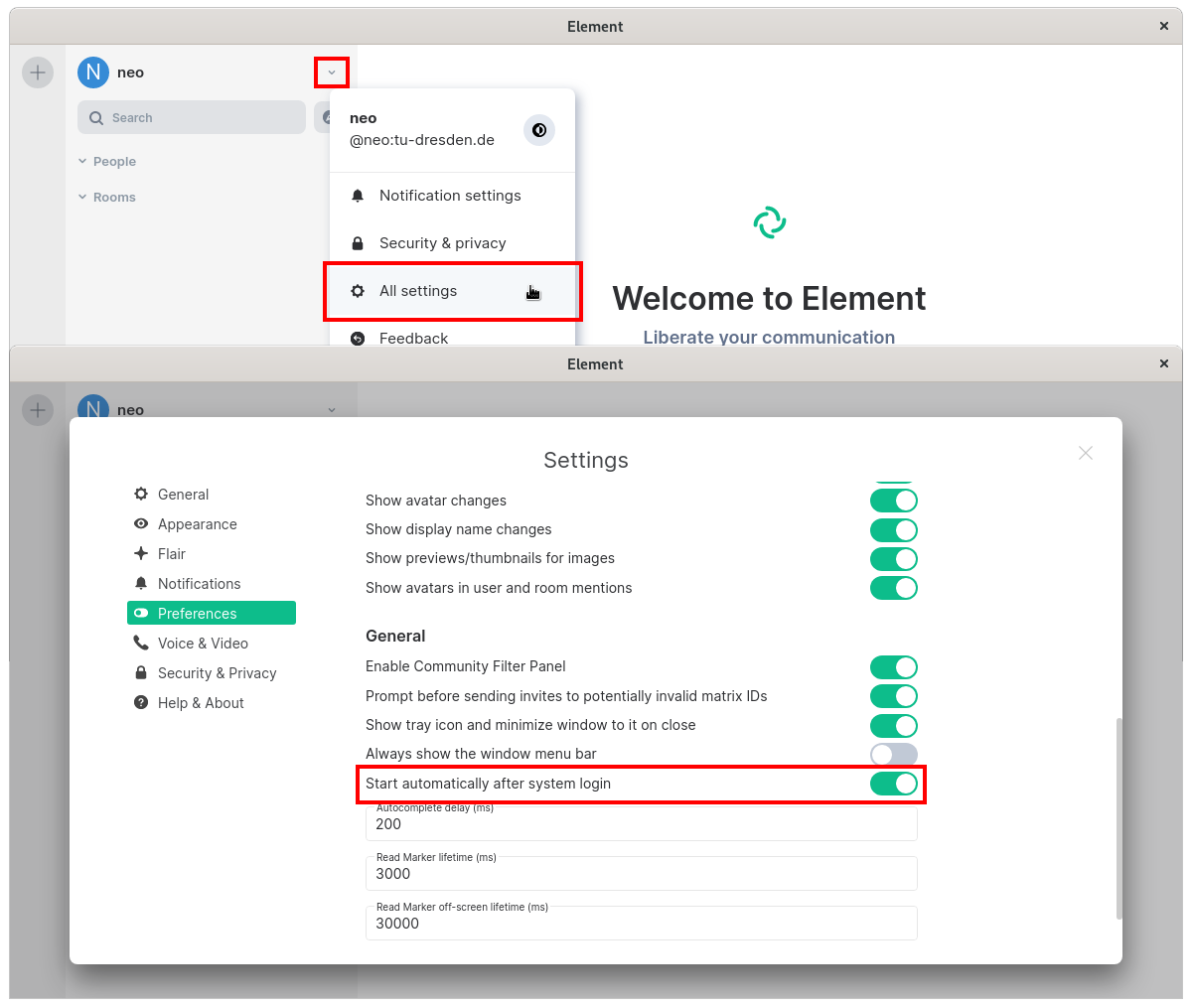The image size is (1192, 1008).
Task: Click the Settings dialog scrollbar
Action: tap(1119, 818)
